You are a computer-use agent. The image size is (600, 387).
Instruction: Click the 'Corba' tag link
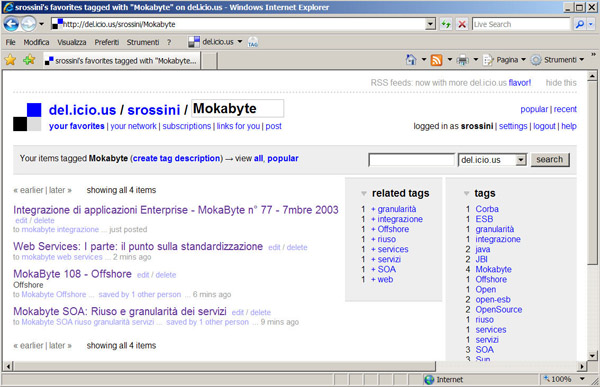click(487, 209)
